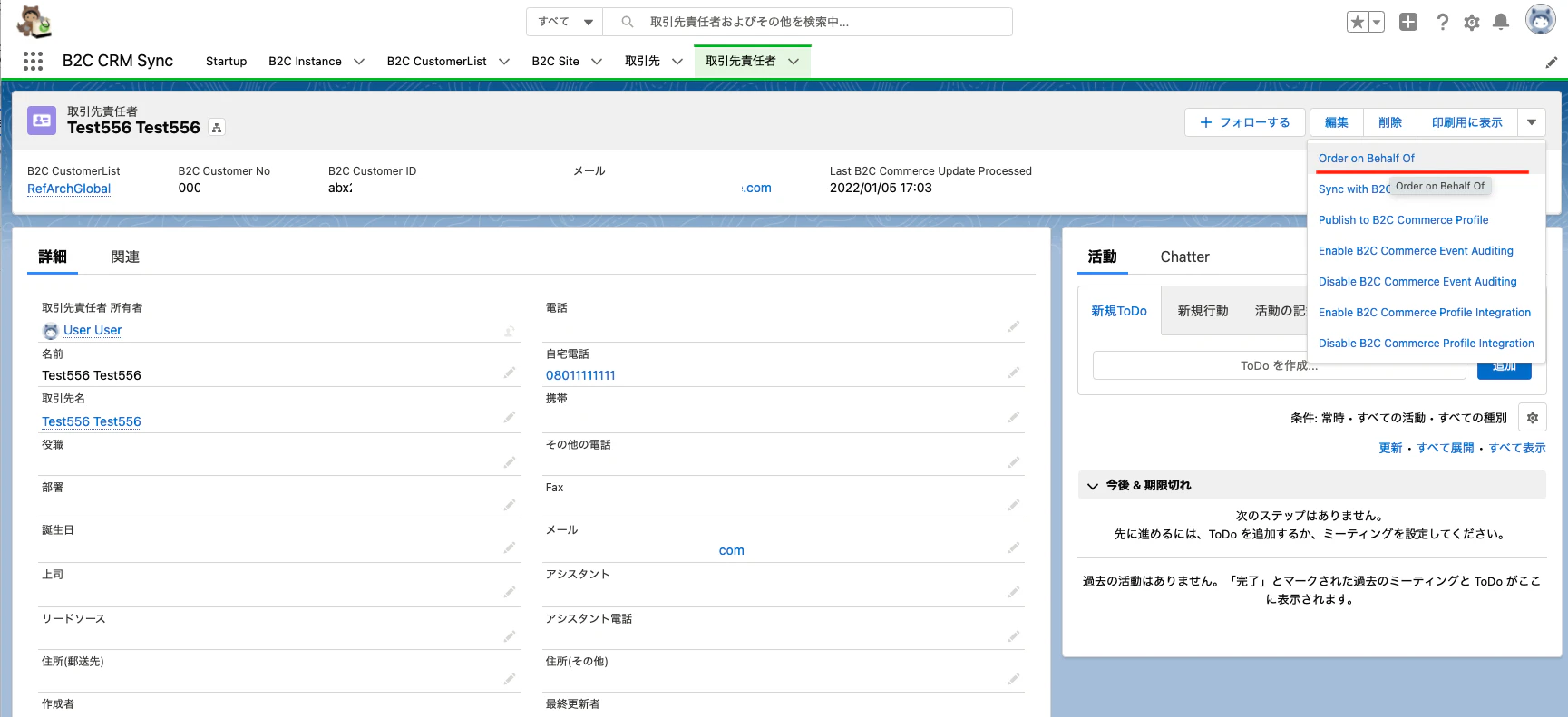1568x717 pixels.
Task: Select Disable B2C Commerce Profile Integration
Action: (x=1427, y=343)
